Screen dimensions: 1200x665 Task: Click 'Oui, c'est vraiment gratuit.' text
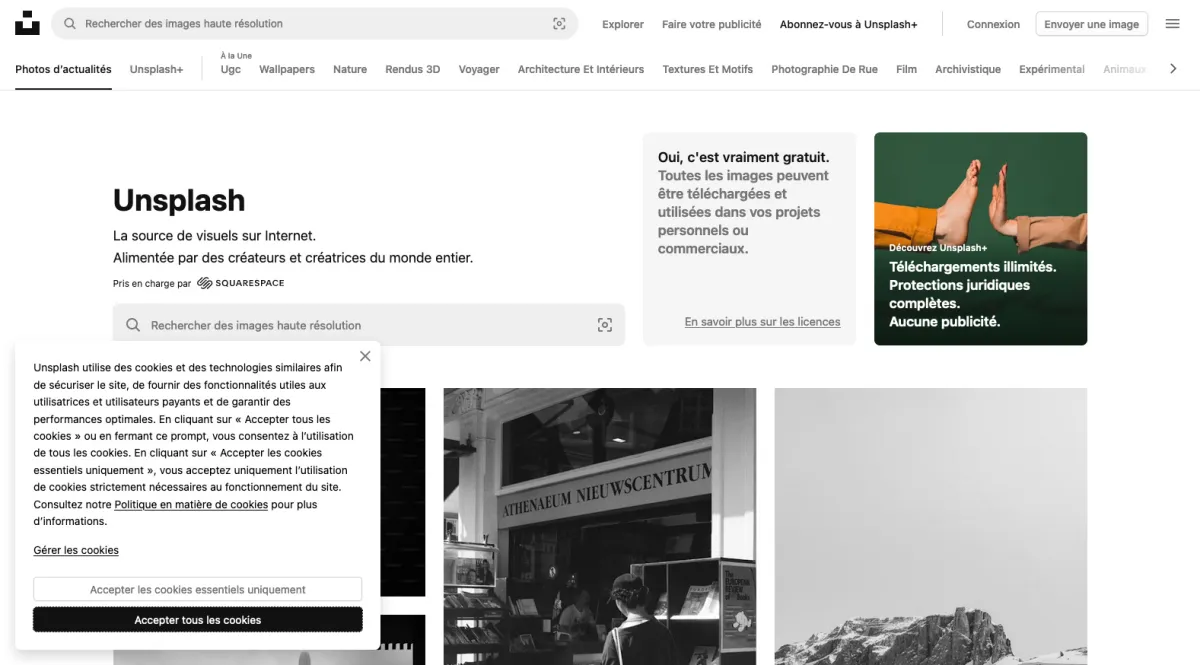(743, 157)
